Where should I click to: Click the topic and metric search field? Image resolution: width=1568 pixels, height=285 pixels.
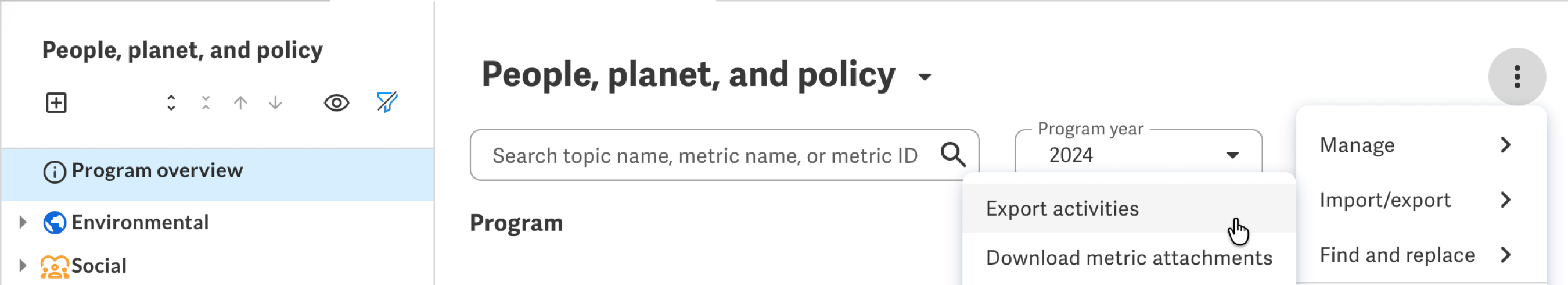(724, 155)
